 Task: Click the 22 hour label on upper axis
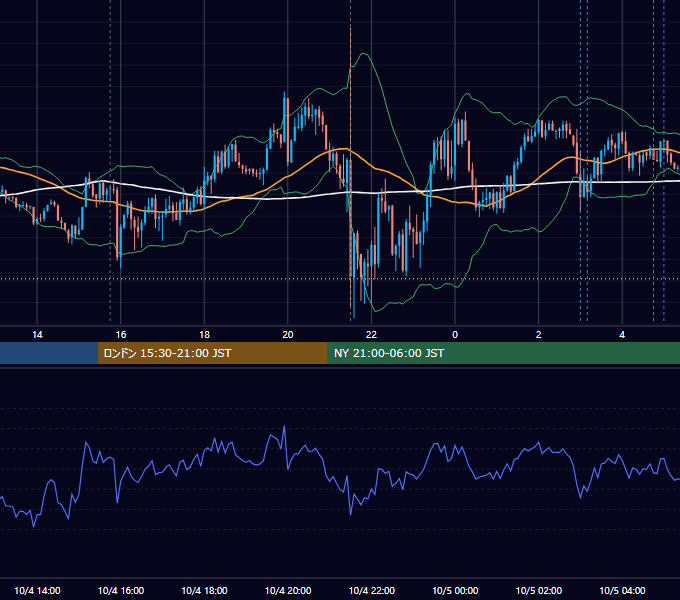[371, 335]
